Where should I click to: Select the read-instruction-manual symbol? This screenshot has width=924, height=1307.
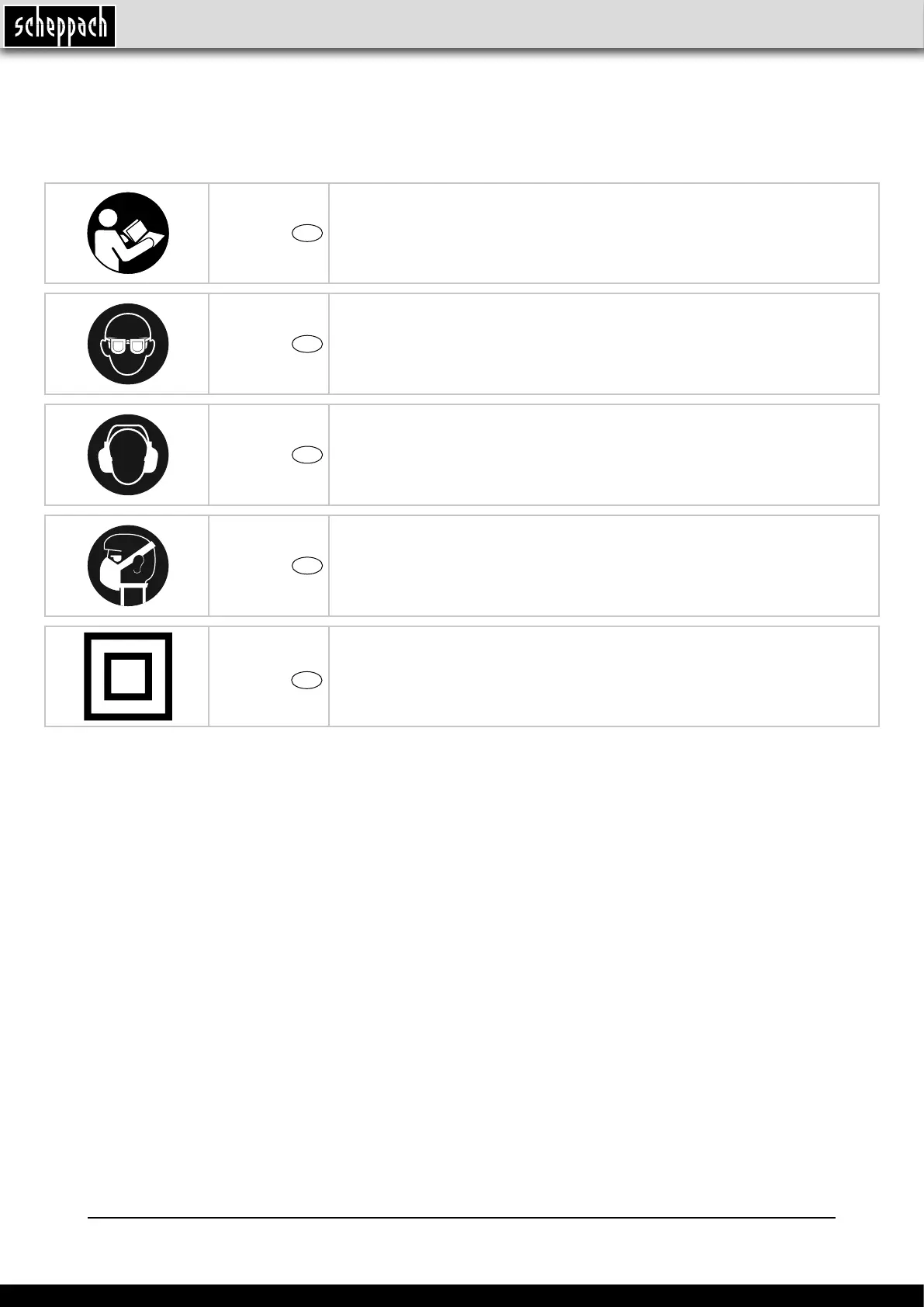coord(128,234)
